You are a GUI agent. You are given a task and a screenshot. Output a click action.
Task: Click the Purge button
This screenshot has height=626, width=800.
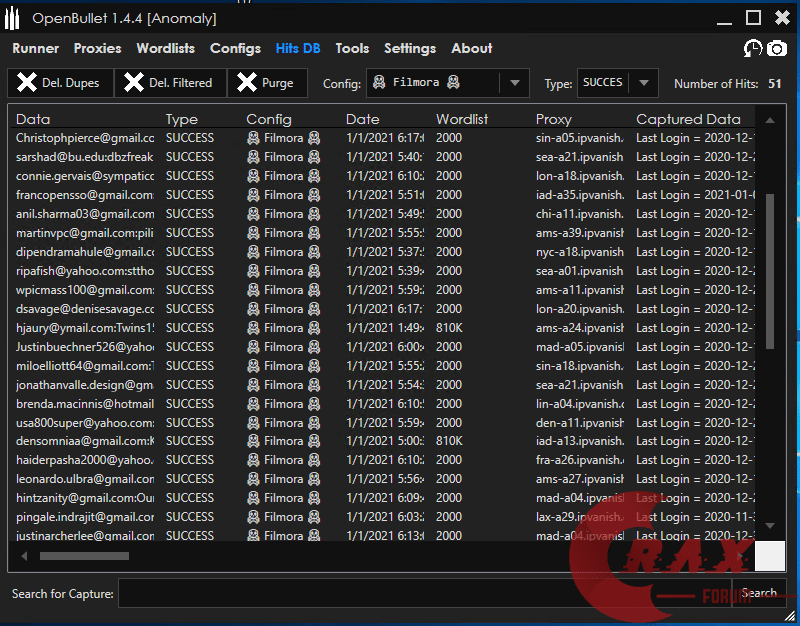268,83
